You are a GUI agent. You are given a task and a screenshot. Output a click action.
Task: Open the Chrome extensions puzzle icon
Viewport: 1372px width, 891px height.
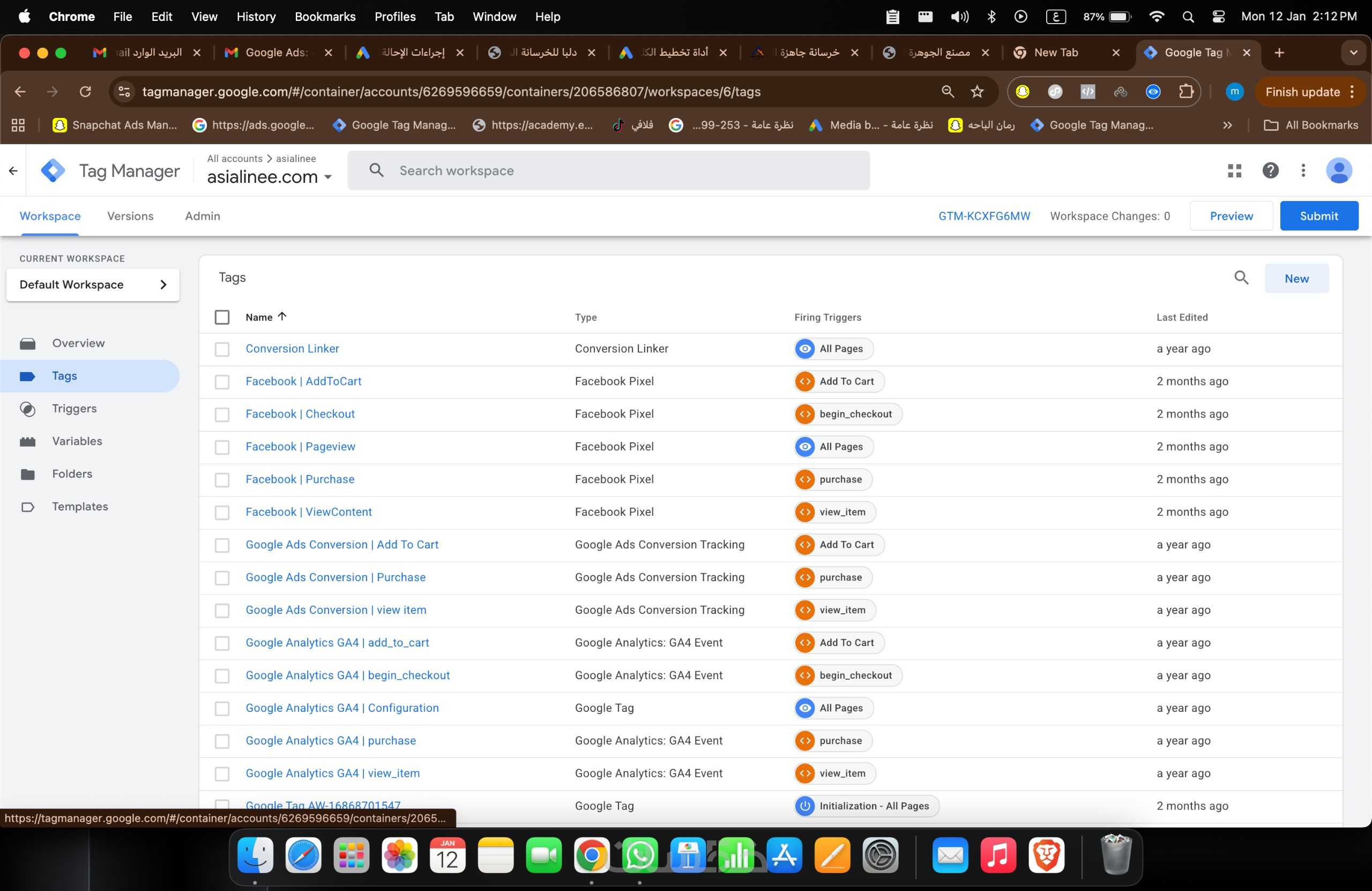[x=1185, y=92]
